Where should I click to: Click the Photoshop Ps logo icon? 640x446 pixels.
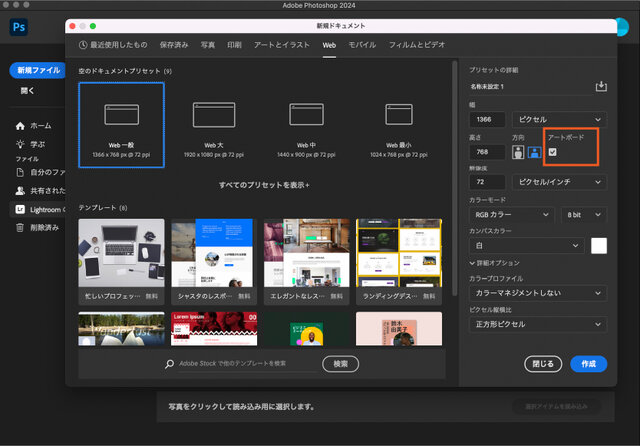click(19, 27)
